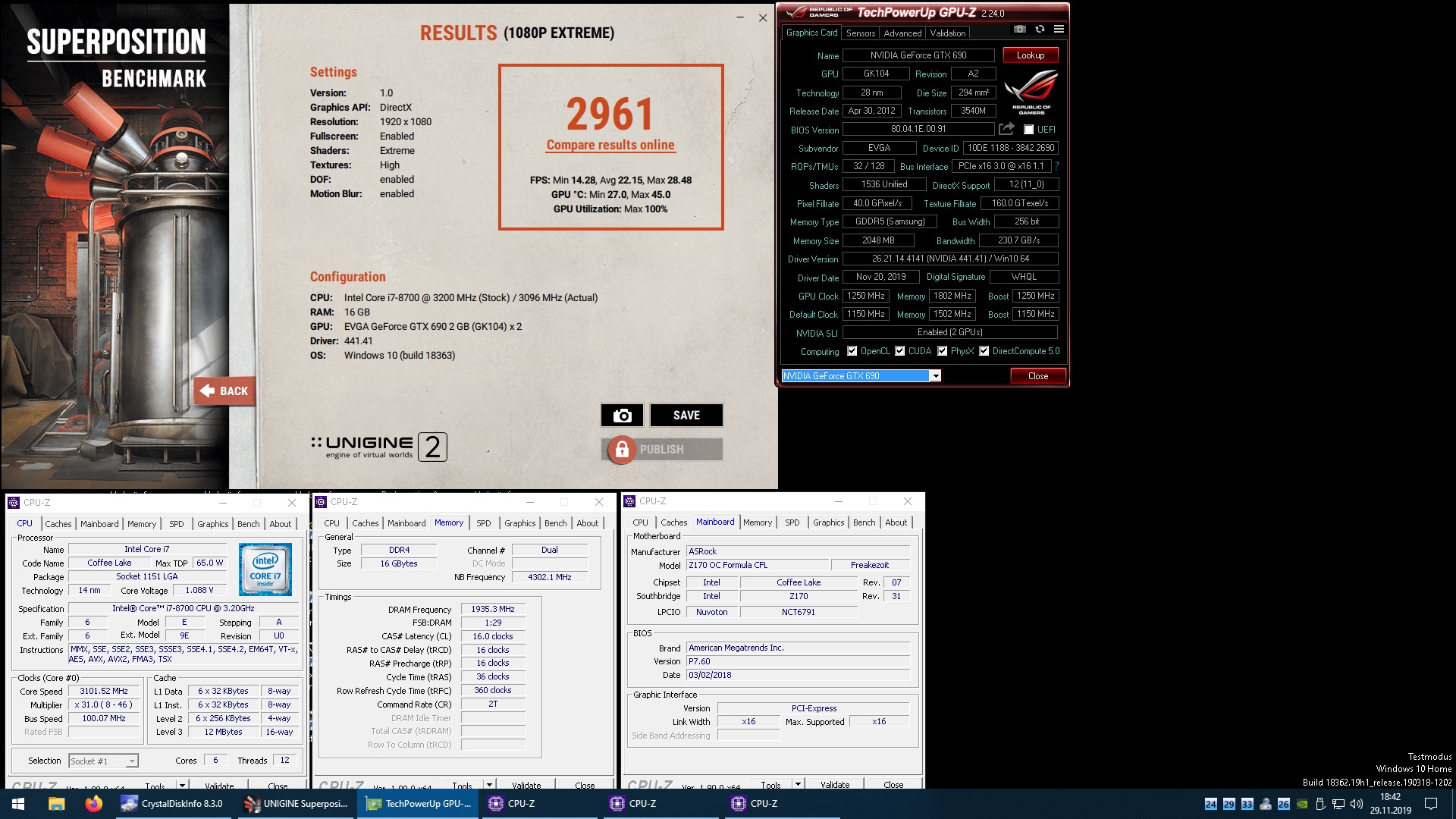Click the GPU name field NVIDIA GeForce GTX 690
This screenshot has width=1456, height=819.
pos(918,55)
